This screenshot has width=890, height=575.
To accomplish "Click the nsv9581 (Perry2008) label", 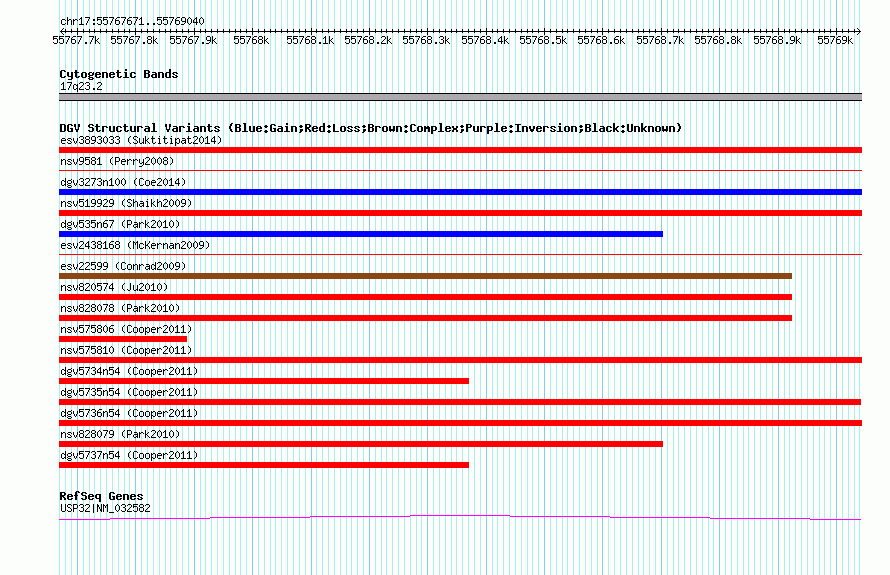I will (x=117, y=161).
